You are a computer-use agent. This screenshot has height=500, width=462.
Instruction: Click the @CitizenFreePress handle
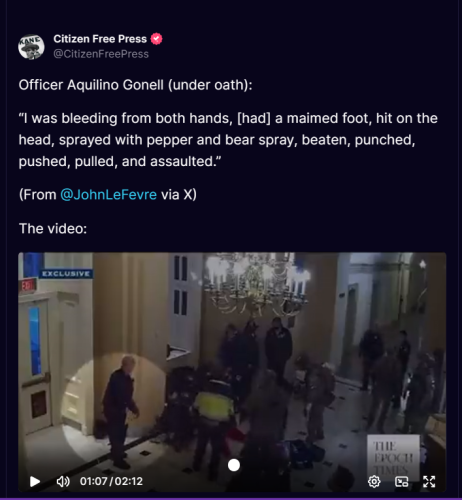(x=101, y=54)
